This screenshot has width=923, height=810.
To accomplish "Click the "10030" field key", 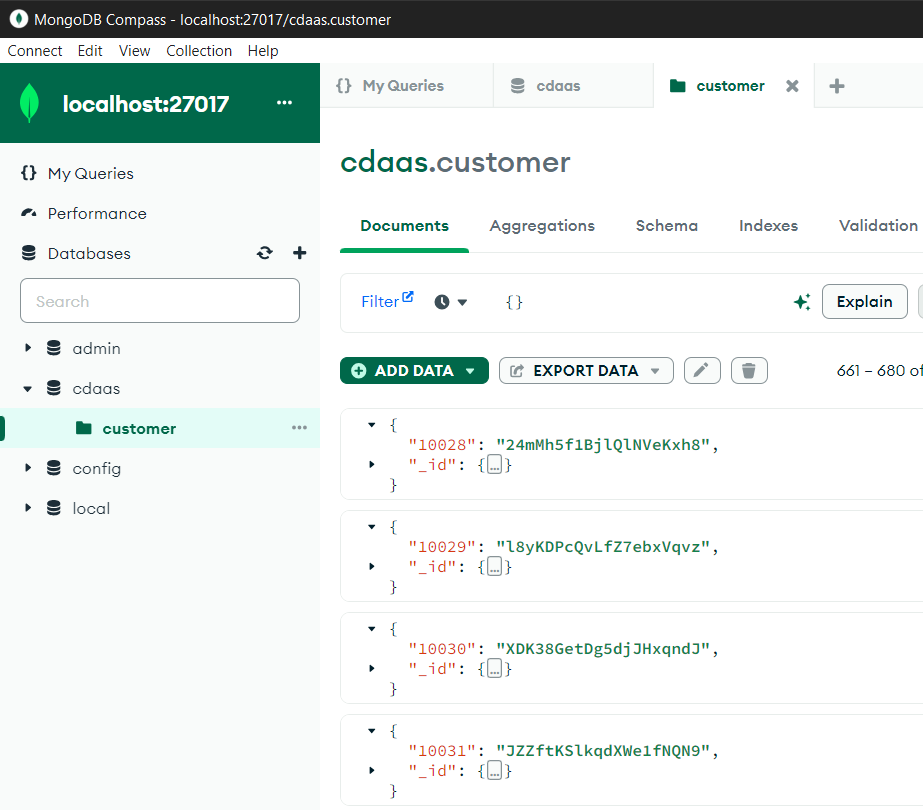I will 442,649.
